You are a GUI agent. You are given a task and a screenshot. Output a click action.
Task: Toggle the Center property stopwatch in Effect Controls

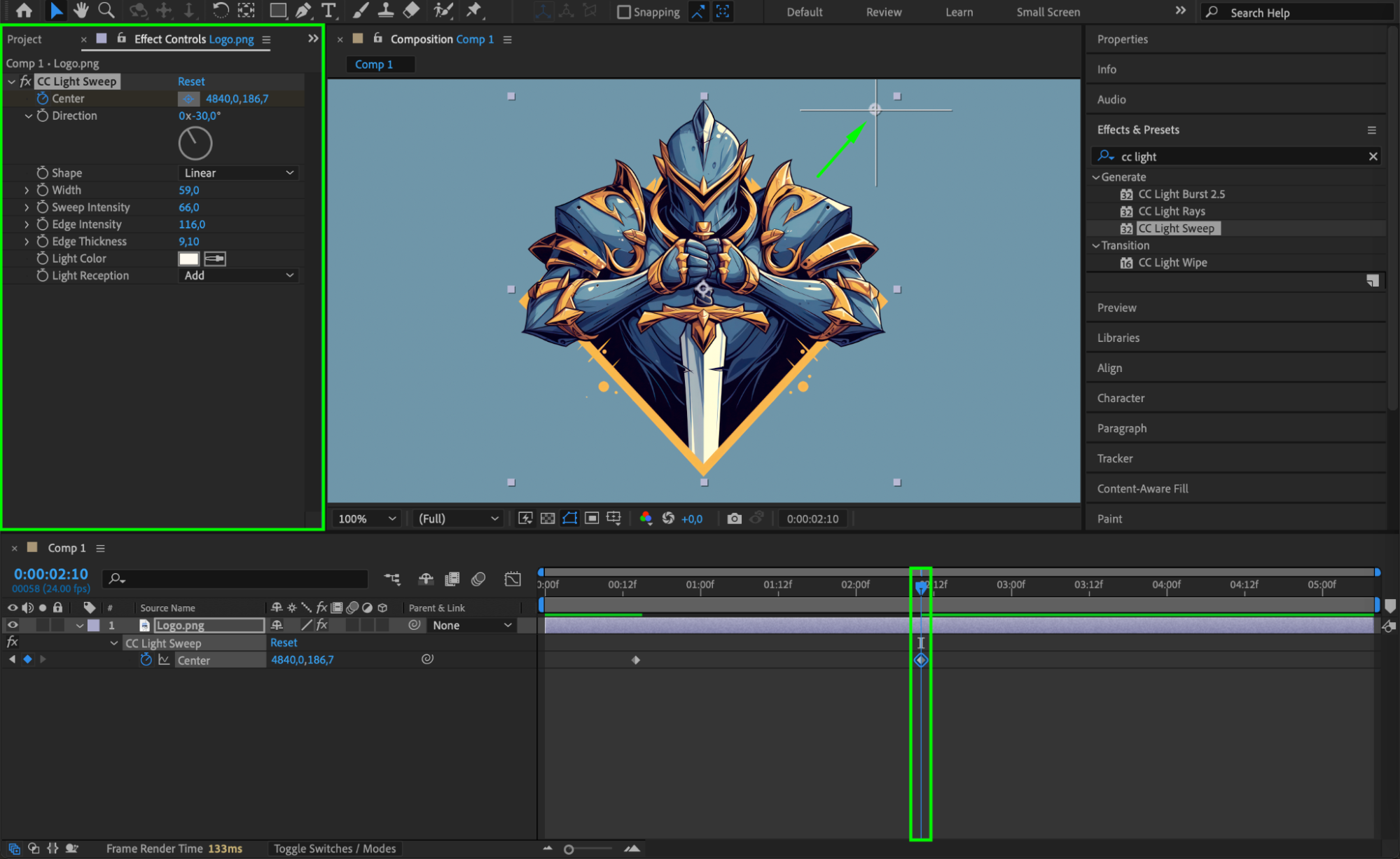(x=43, y=99)
